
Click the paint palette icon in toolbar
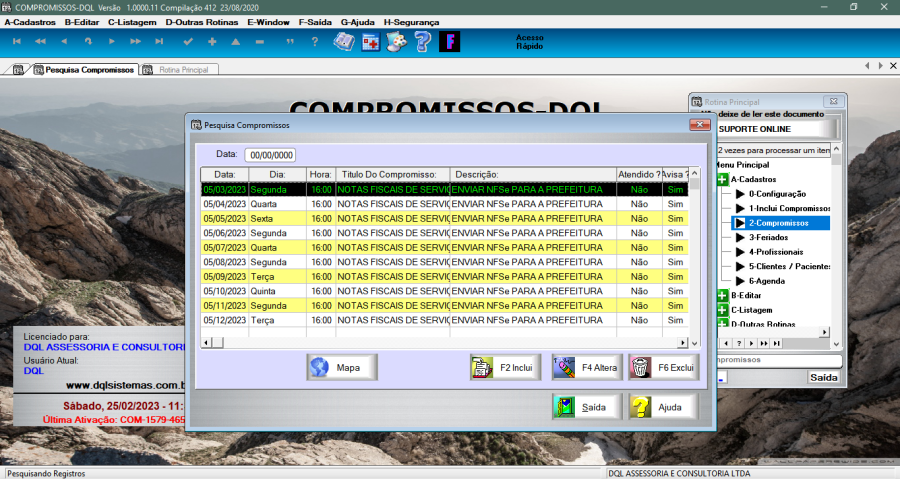click(397, 42)
